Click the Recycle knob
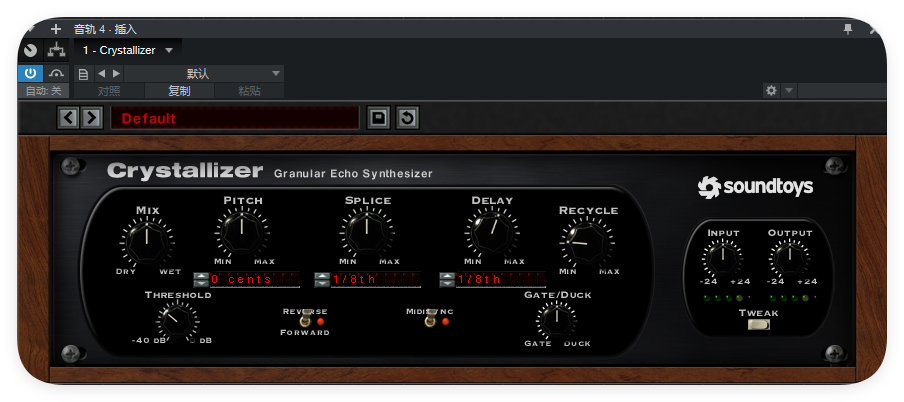The height and width of the screenshot is (402, 904). 586,242
